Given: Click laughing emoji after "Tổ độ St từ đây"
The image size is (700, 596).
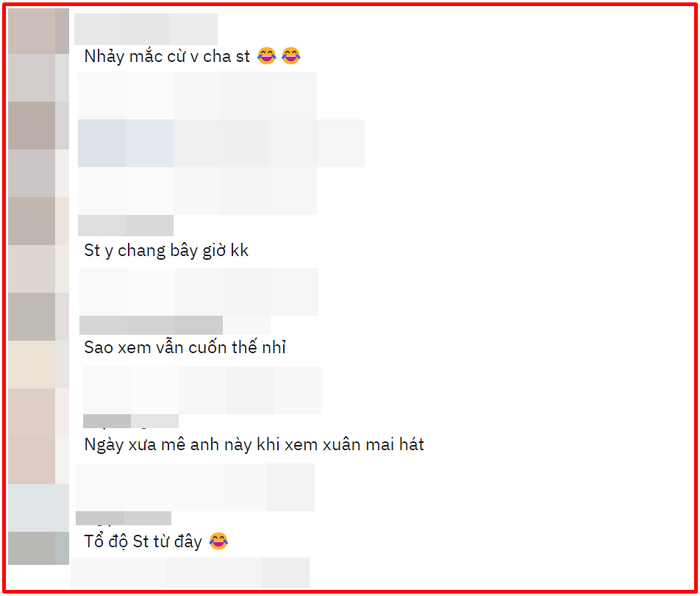Looking at the screenshot, I should coord(218,541).
